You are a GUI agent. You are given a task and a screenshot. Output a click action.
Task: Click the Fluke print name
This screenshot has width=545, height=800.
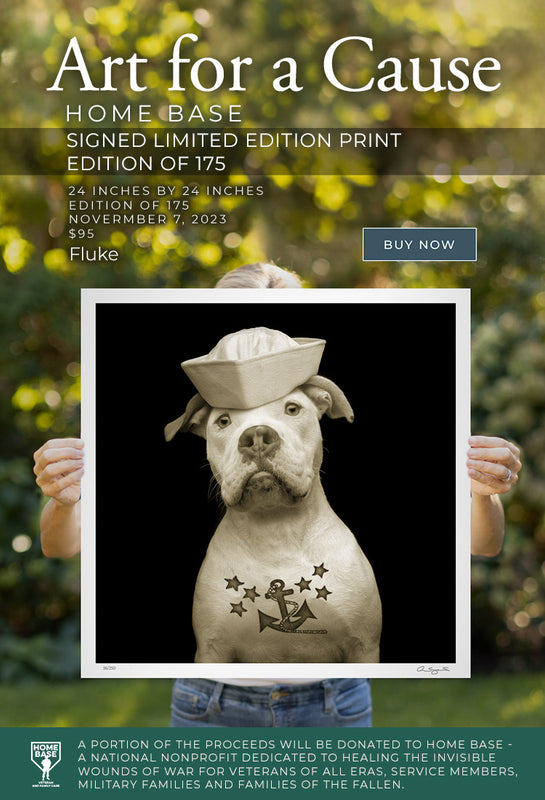pos(94,254)
